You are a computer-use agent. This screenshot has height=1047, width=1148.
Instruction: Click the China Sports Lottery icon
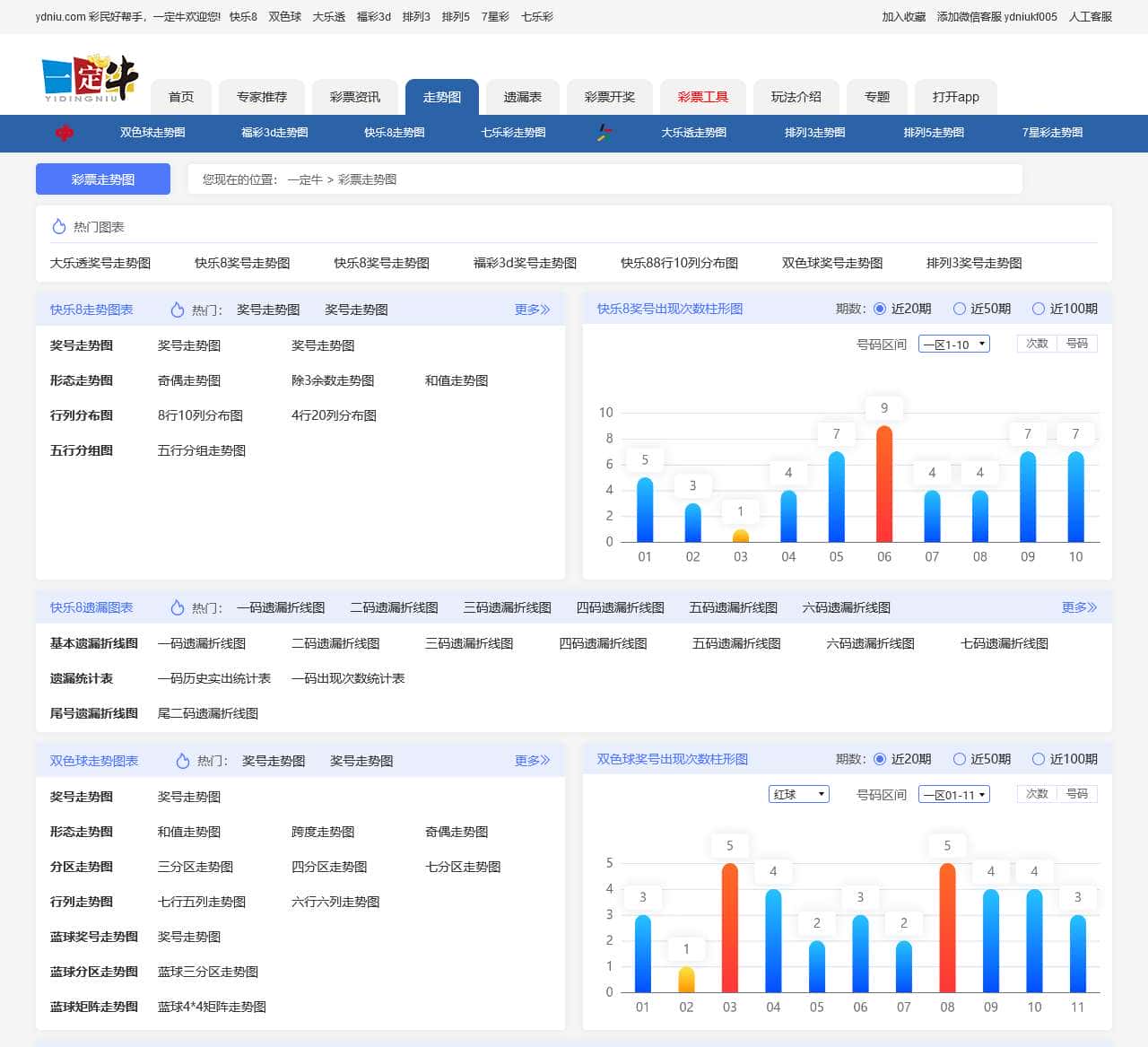605,133
